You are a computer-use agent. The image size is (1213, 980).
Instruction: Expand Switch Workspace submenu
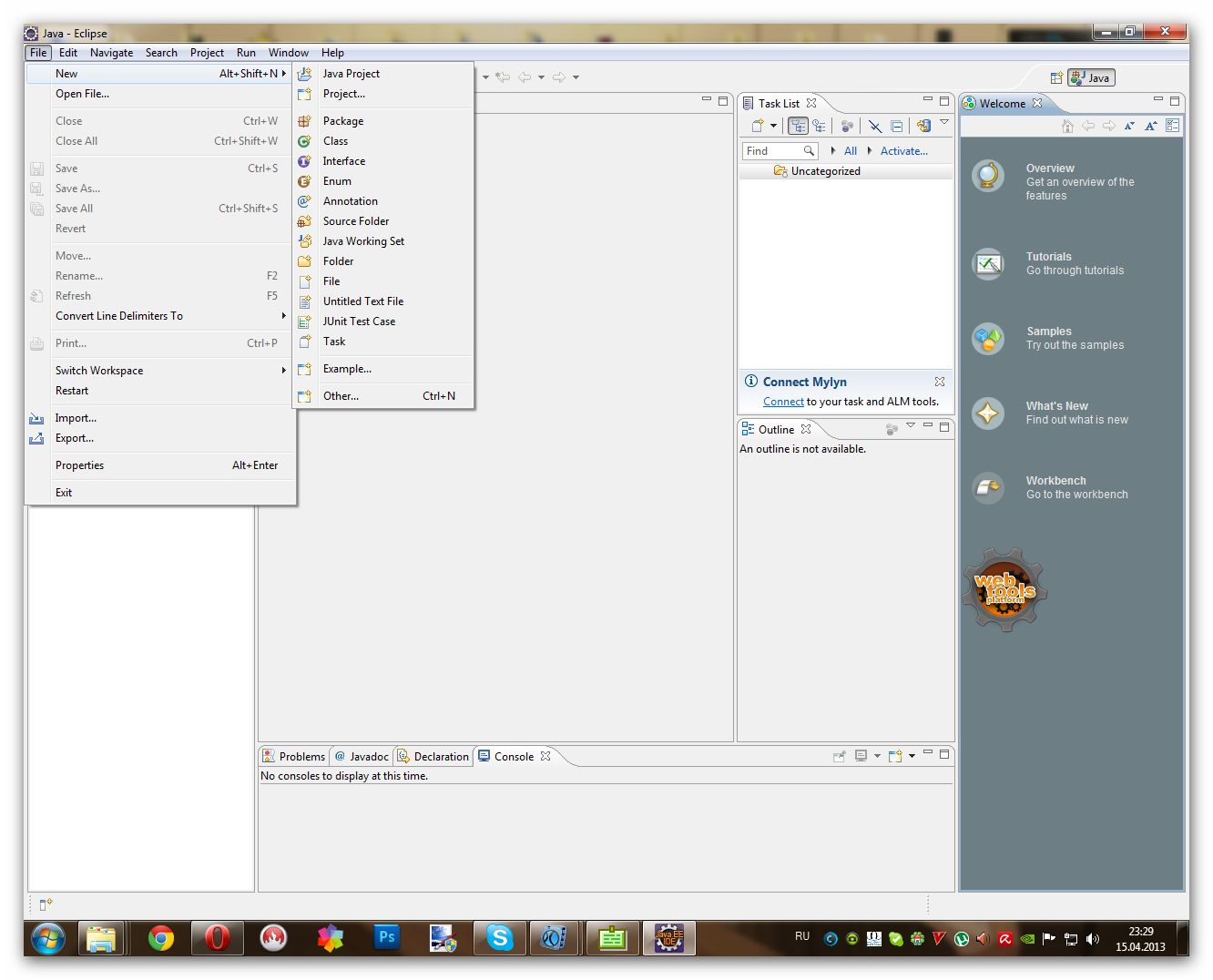pyautogui.click(x=160, y=371)
